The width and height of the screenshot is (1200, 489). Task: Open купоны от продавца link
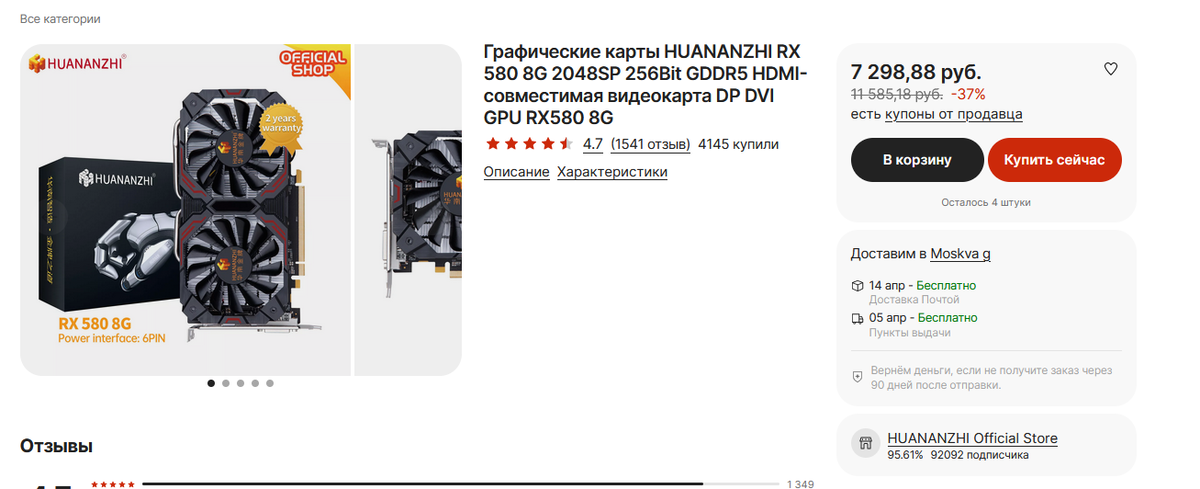(x=954, y=114)
